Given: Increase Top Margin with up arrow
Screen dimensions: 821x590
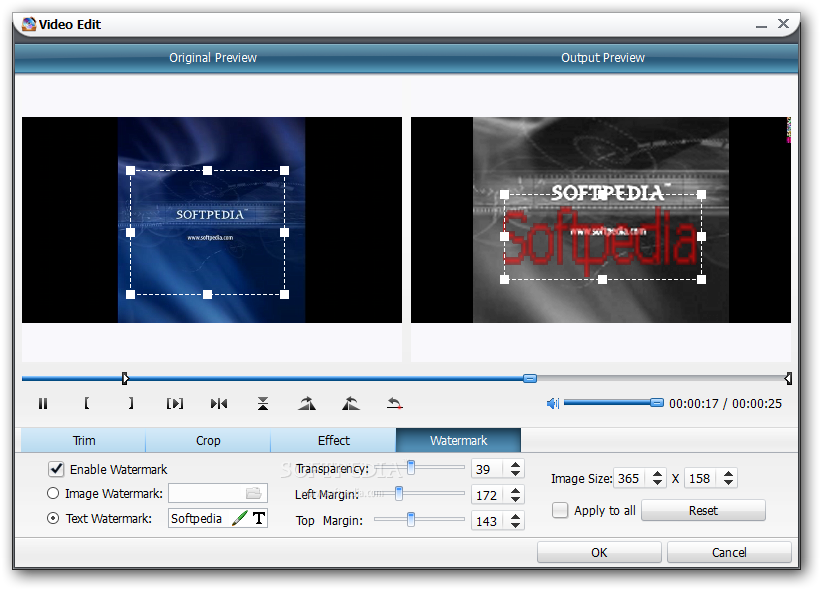Looking at the screenshot, I should pyautogui.click(x=515, y=516).
